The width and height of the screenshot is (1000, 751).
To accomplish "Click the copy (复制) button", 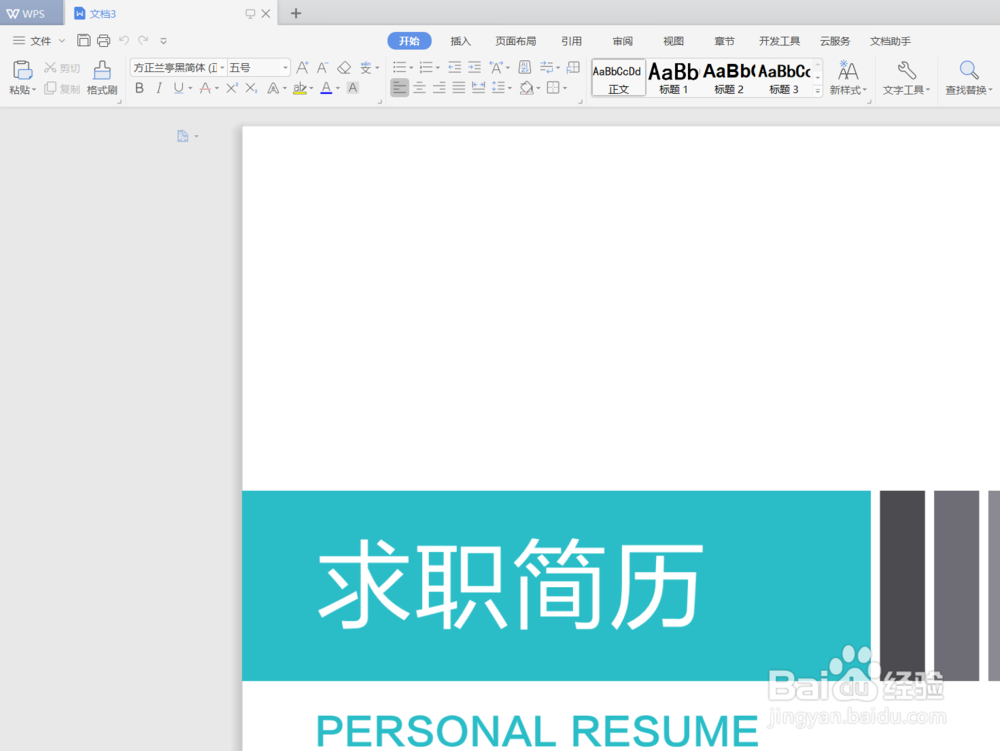I will click(62, 89).
